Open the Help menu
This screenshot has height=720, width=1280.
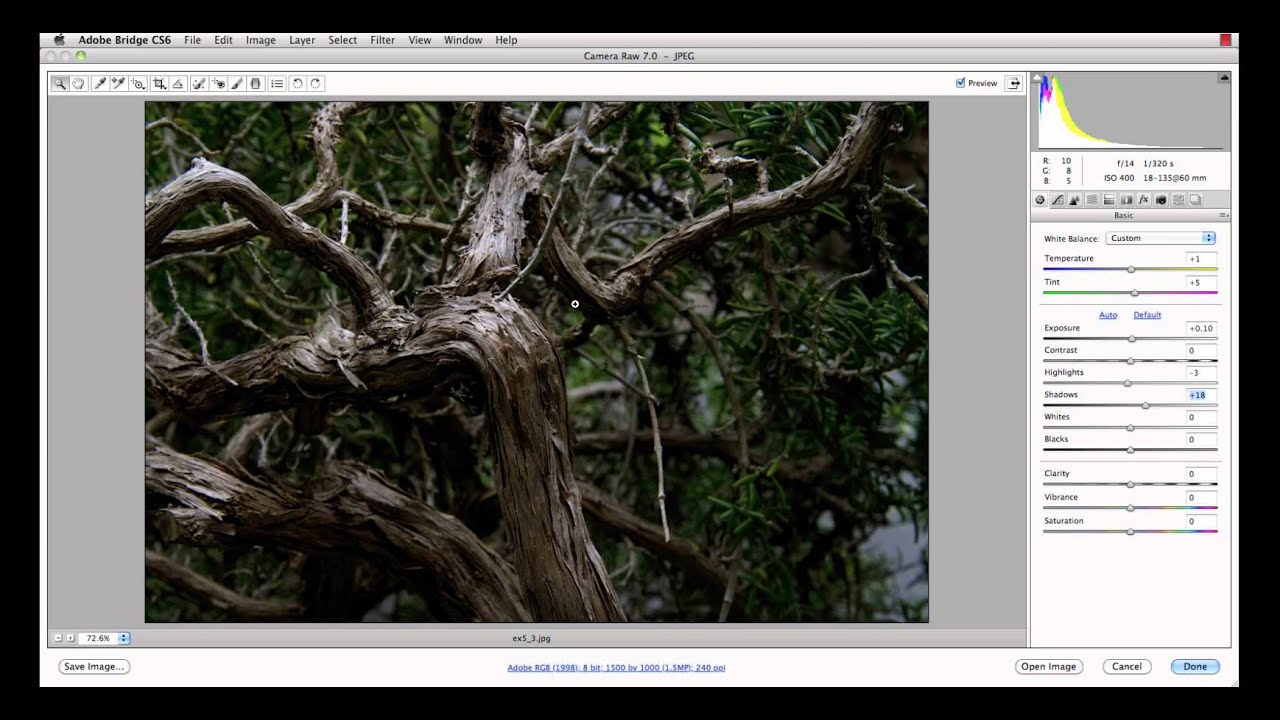click(x=506, y=40)
